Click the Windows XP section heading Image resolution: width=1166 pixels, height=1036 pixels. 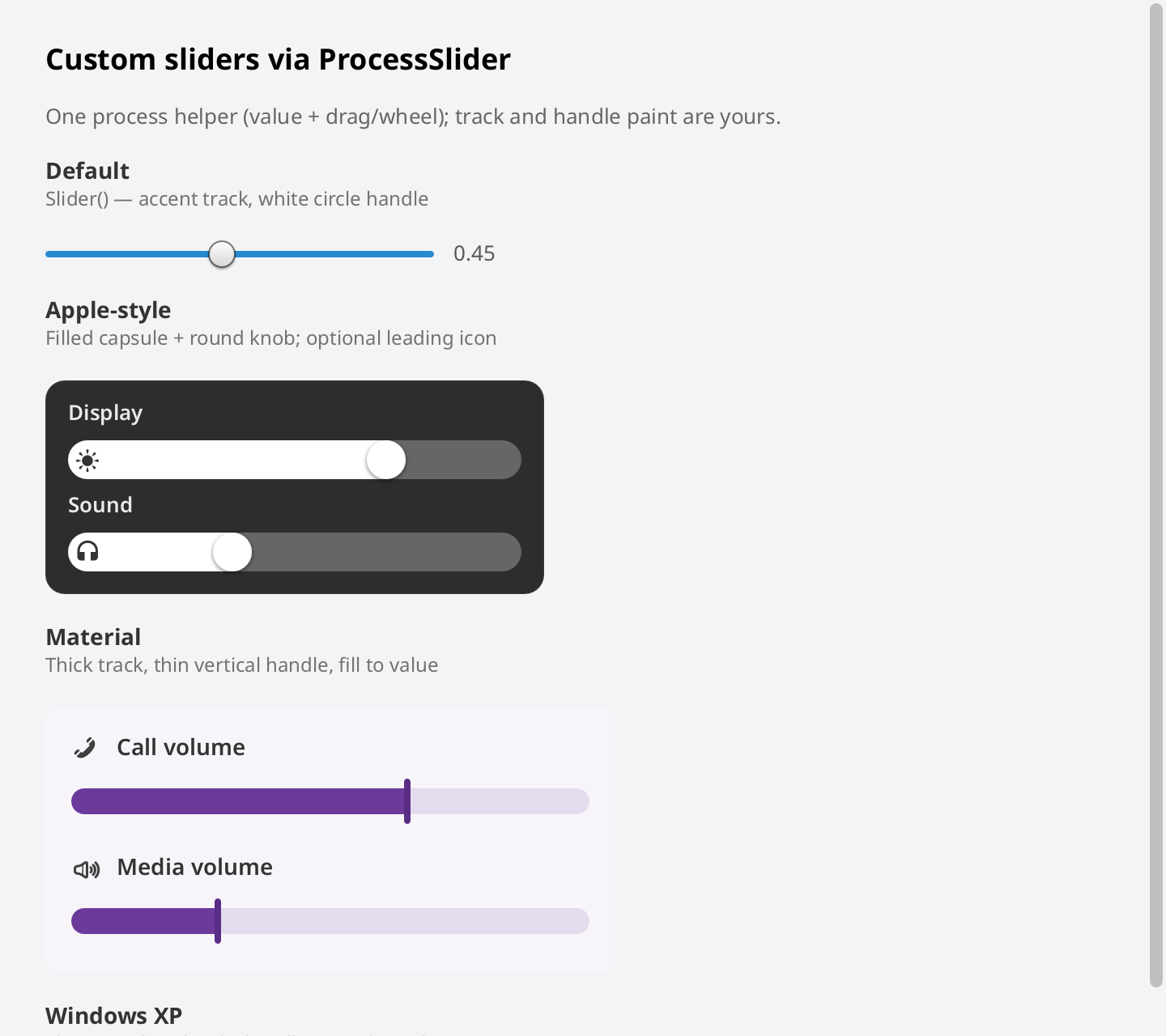(x=114, y=1016)
